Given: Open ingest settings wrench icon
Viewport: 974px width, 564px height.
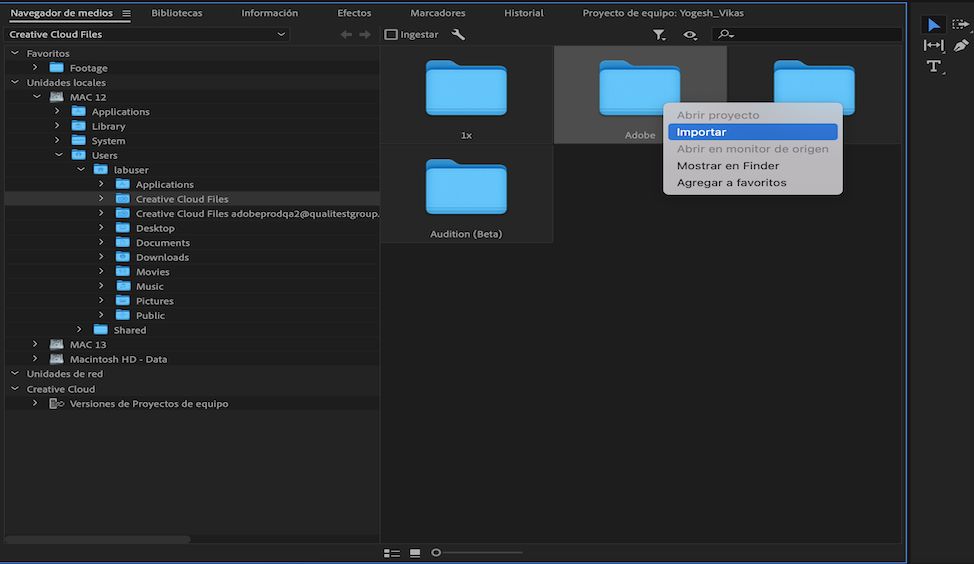Looking at the screenshot, I should tap(458, 34).
